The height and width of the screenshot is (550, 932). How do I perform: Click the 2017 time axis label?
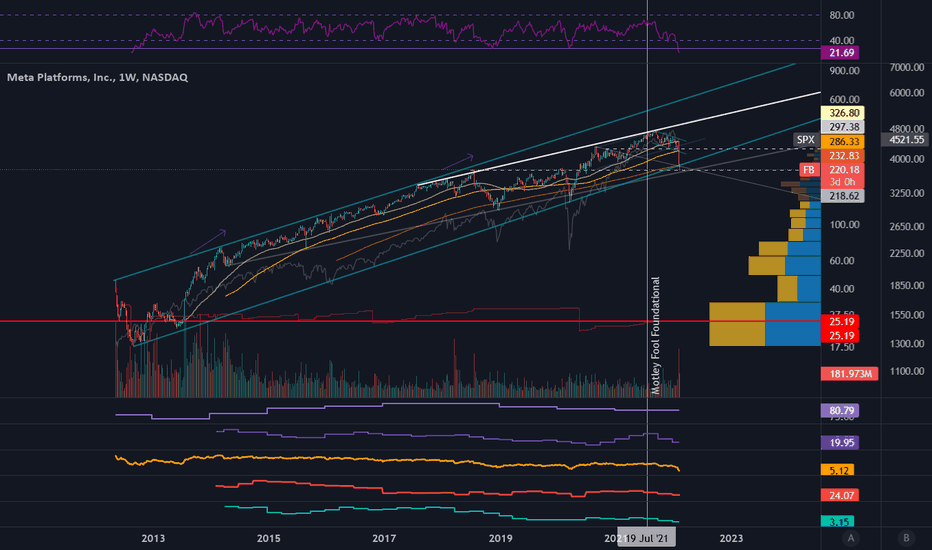pyautogui.click(x=384, y=538)
